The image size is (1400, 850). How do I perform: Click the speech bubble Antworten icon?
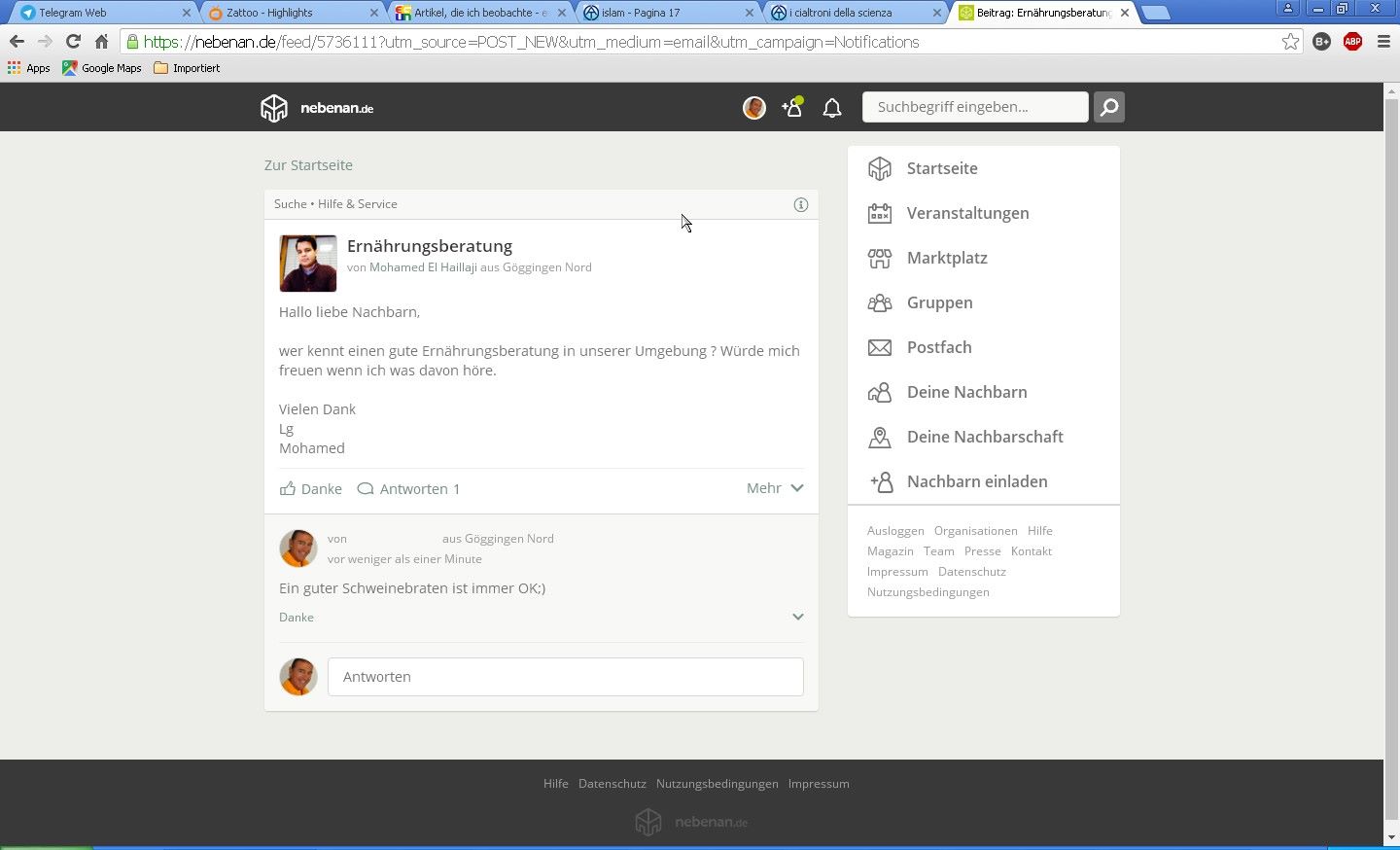[x=366, y=488]
